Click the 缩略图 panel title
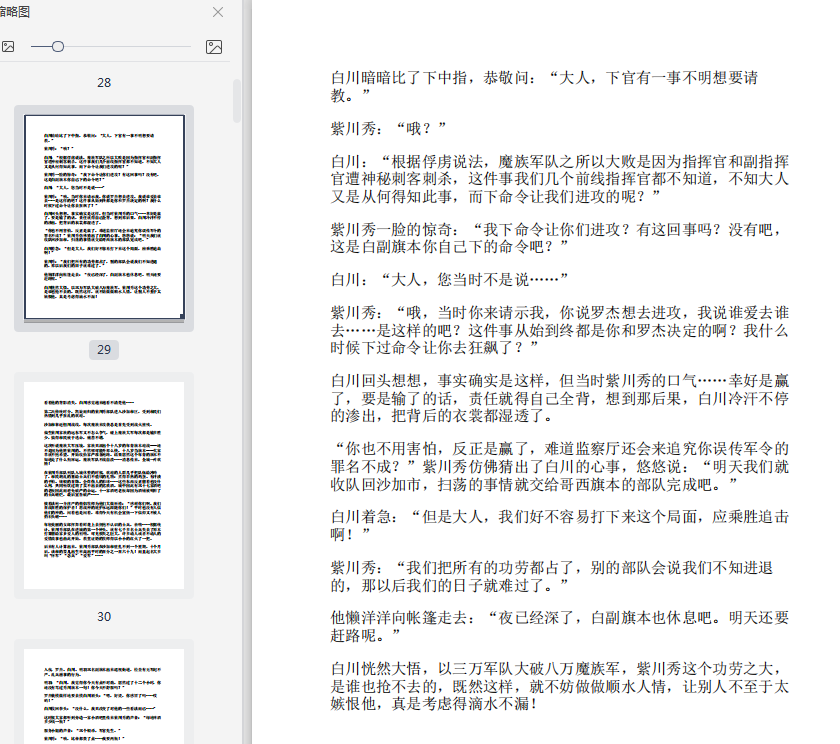 (14, 12)
